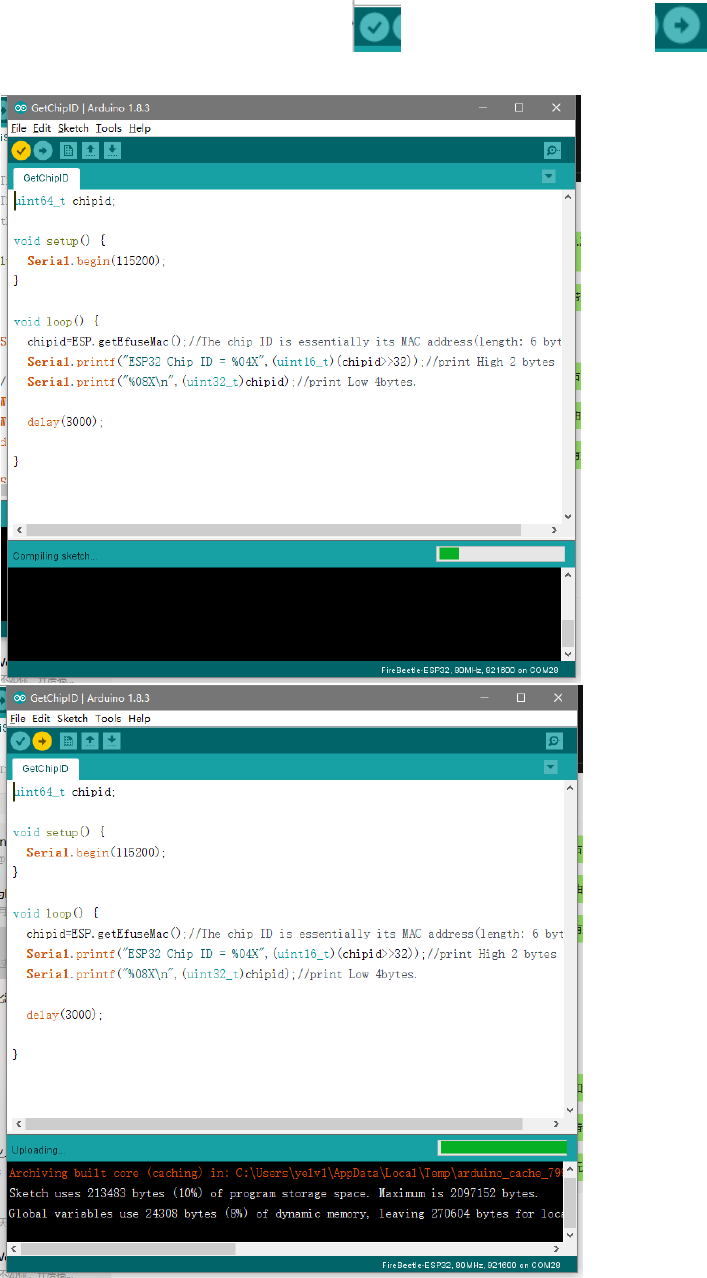Click 'Global variables use 24308 bytes' console line
The height and width of the screenshot is (1278, 707).
(285, 1214)
